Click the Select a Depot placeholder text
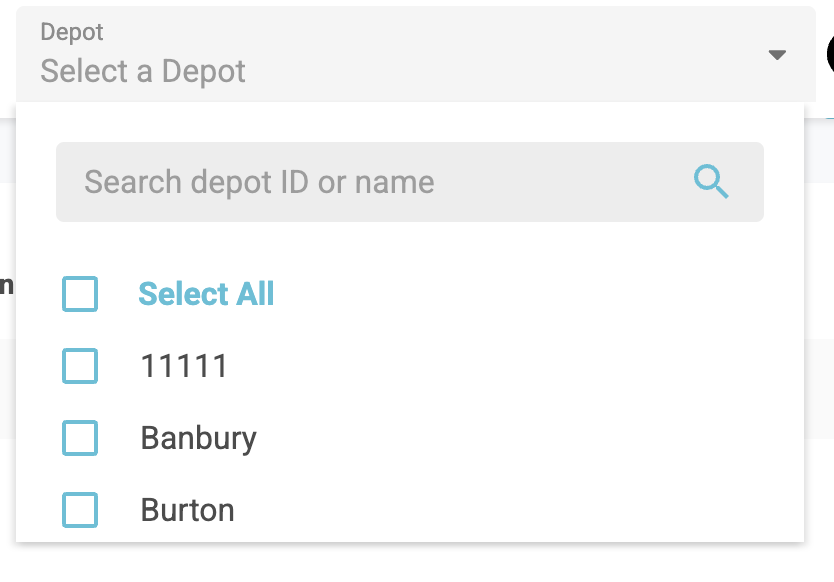The height and width of the screenshot is (582, 834). click(x=143, y=71)
